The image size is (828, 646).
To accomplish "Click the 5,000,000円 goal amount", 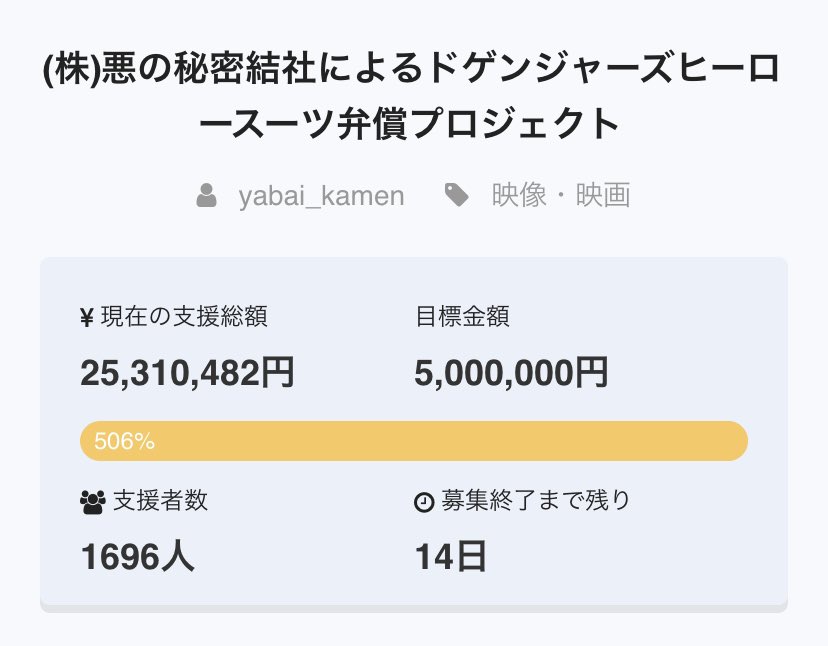I will click(511, 373).
